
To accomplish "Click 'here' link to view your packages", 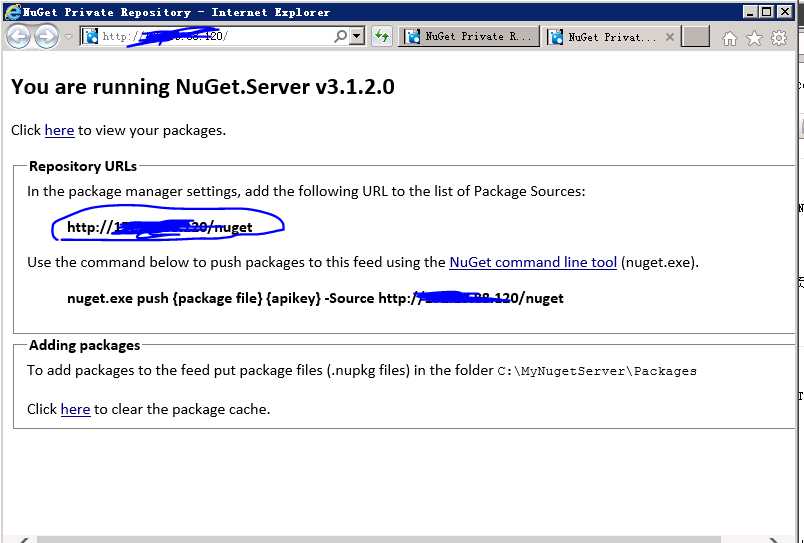I will click(59, 131).
